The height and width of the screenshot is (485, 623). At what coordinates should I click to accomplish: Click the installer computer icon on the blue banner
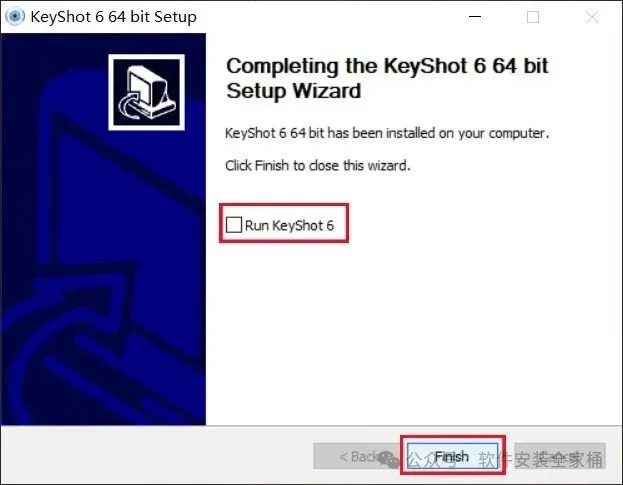pos(146,92)
